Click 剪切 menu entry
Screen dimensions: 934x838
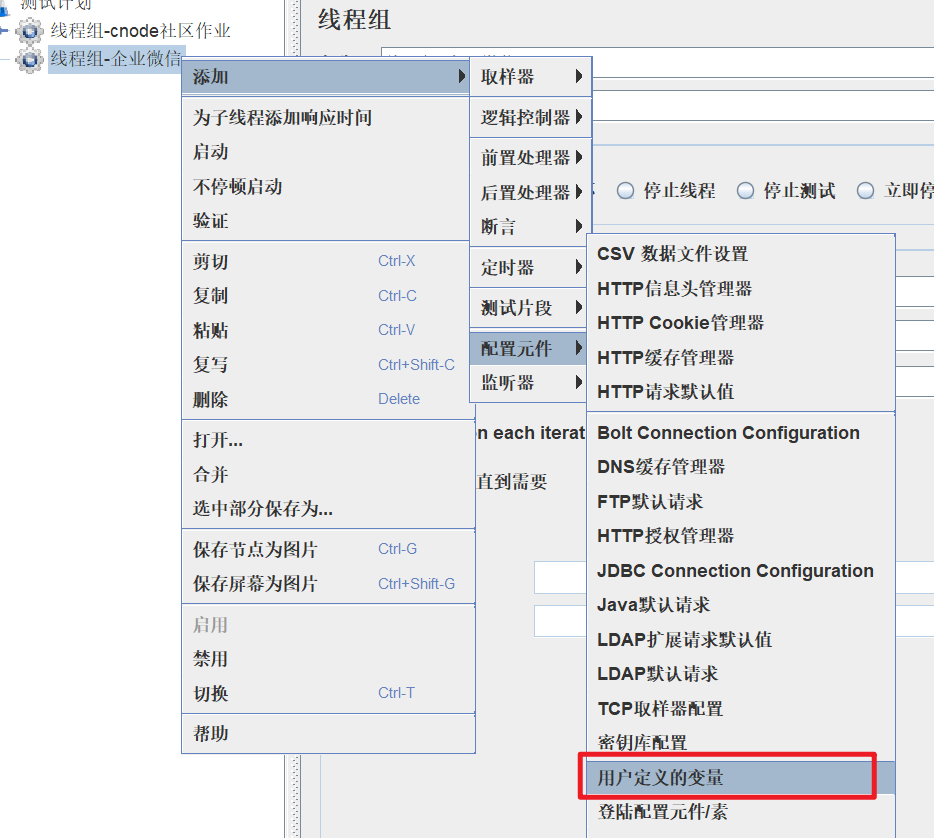pos(325,261)
